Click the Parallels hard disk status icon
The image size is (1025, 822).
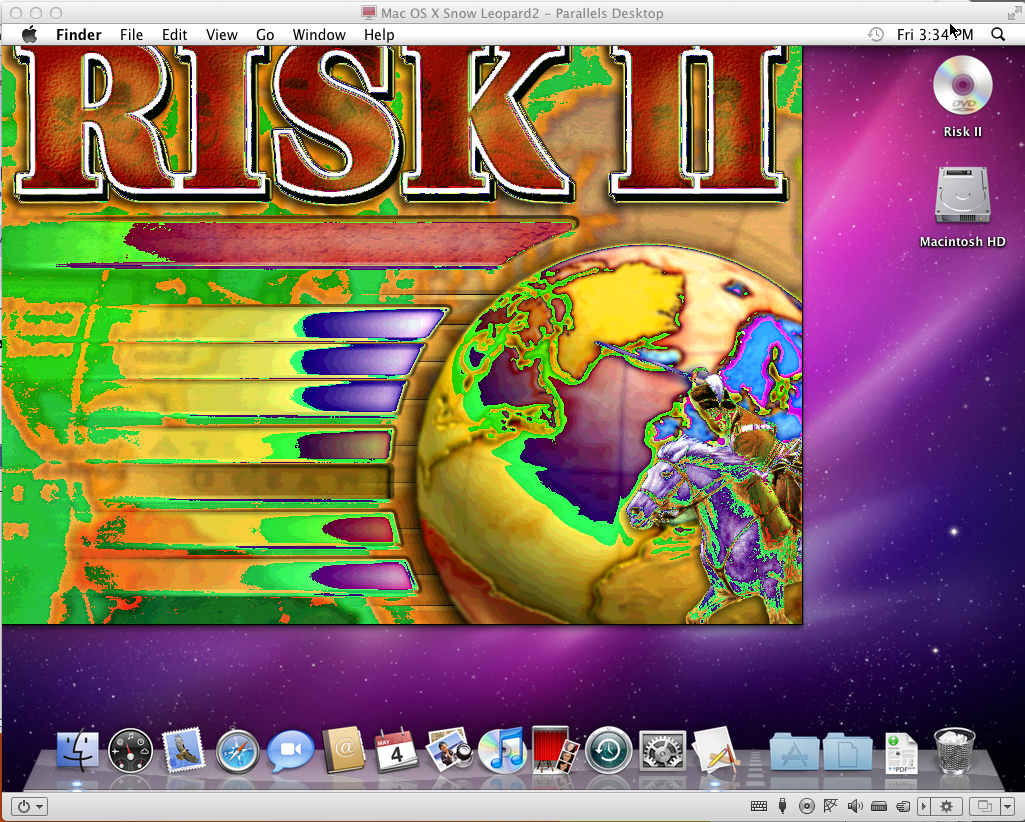pyautogui.click(x=879, y=806)
